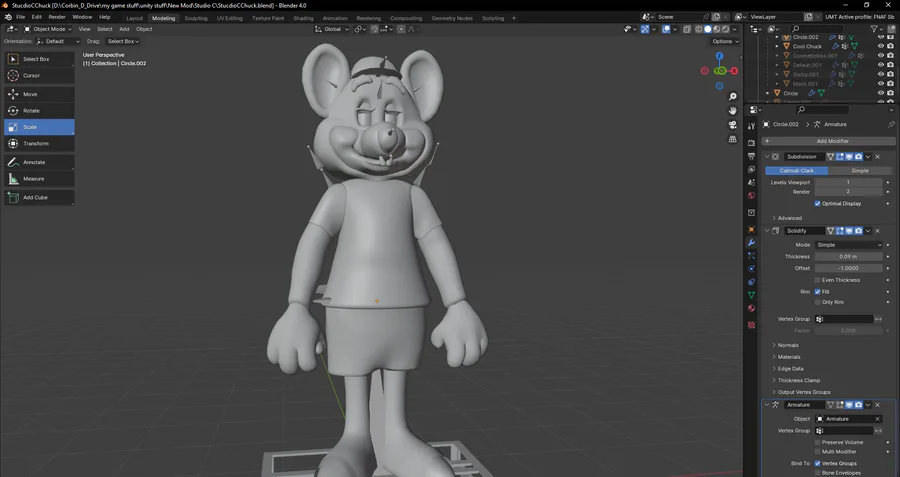Screen dimensions: 900x477
Task: Switch to the UV Editing workspace tab
Action: coord(230,18)
